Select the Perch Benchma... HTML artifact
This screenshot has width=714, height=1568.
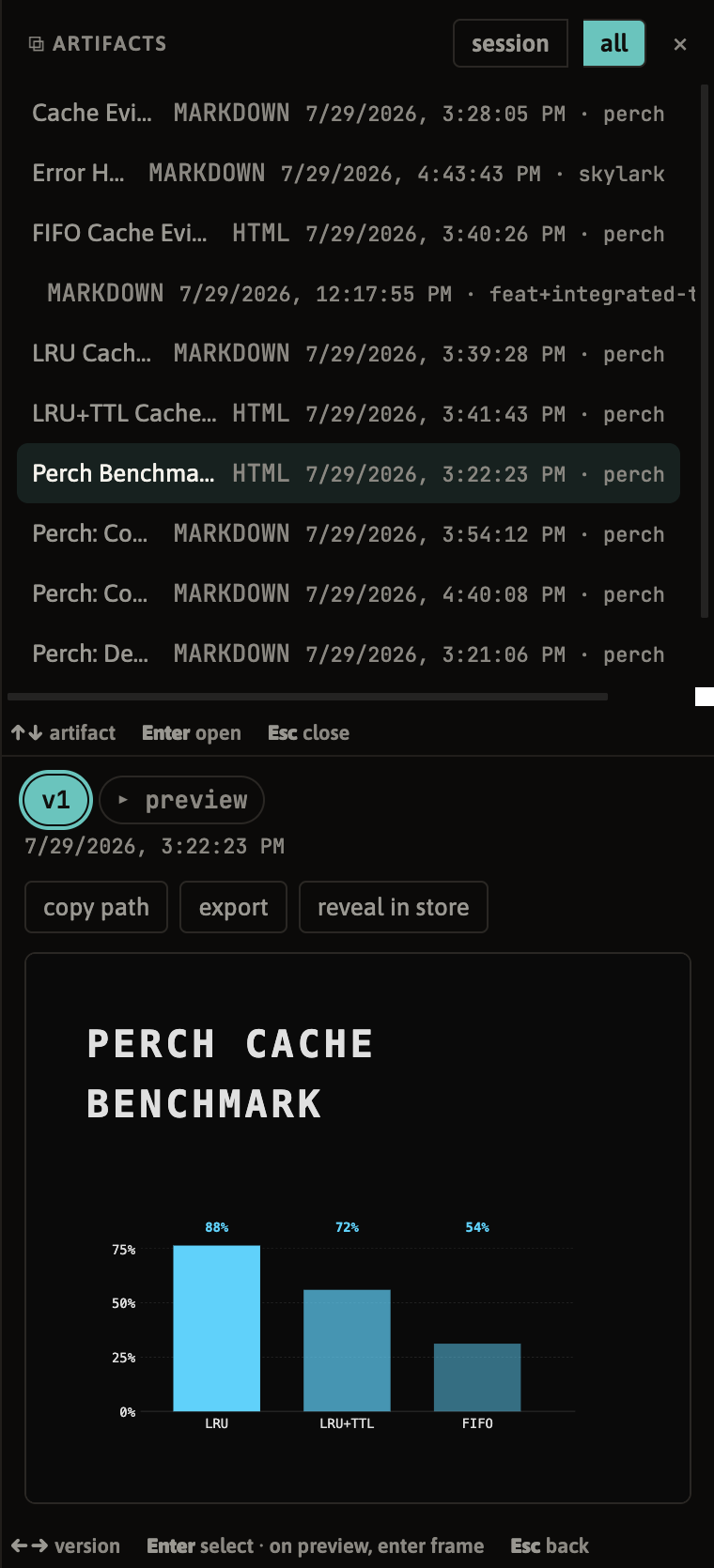349,473
